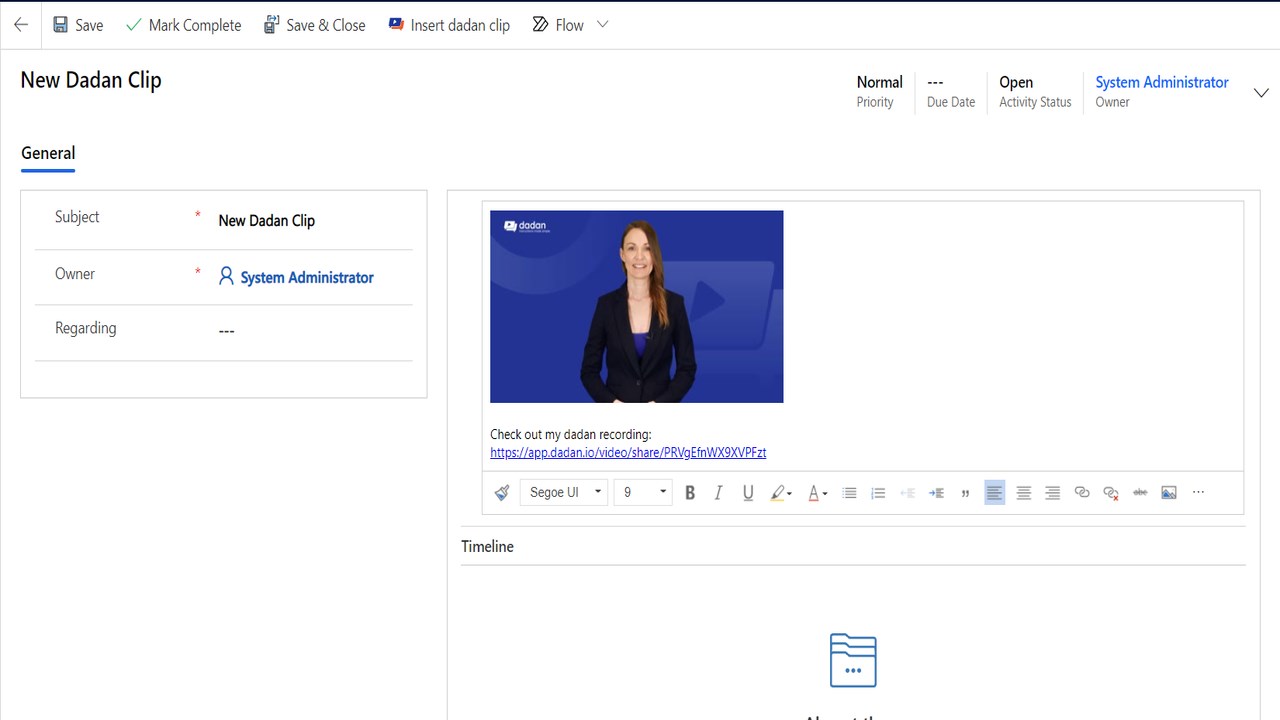The width and height of the screenshot is (1280, 720).
Task: Open the font size dropdown
Action: coord(643,492)
